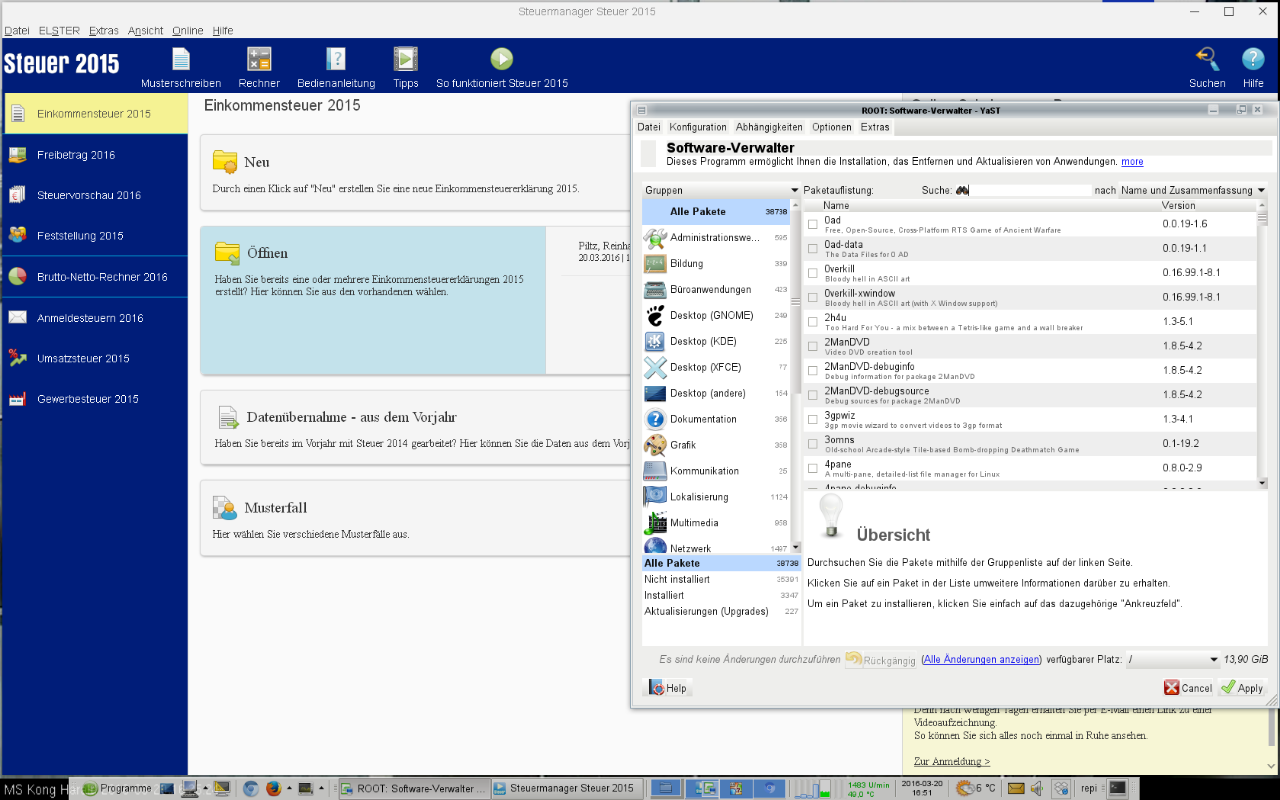Viewport: 1280px width, 800px height.
Task: Select Einkommensteuer 2015 in sidebar
Action: click(95, 114)
